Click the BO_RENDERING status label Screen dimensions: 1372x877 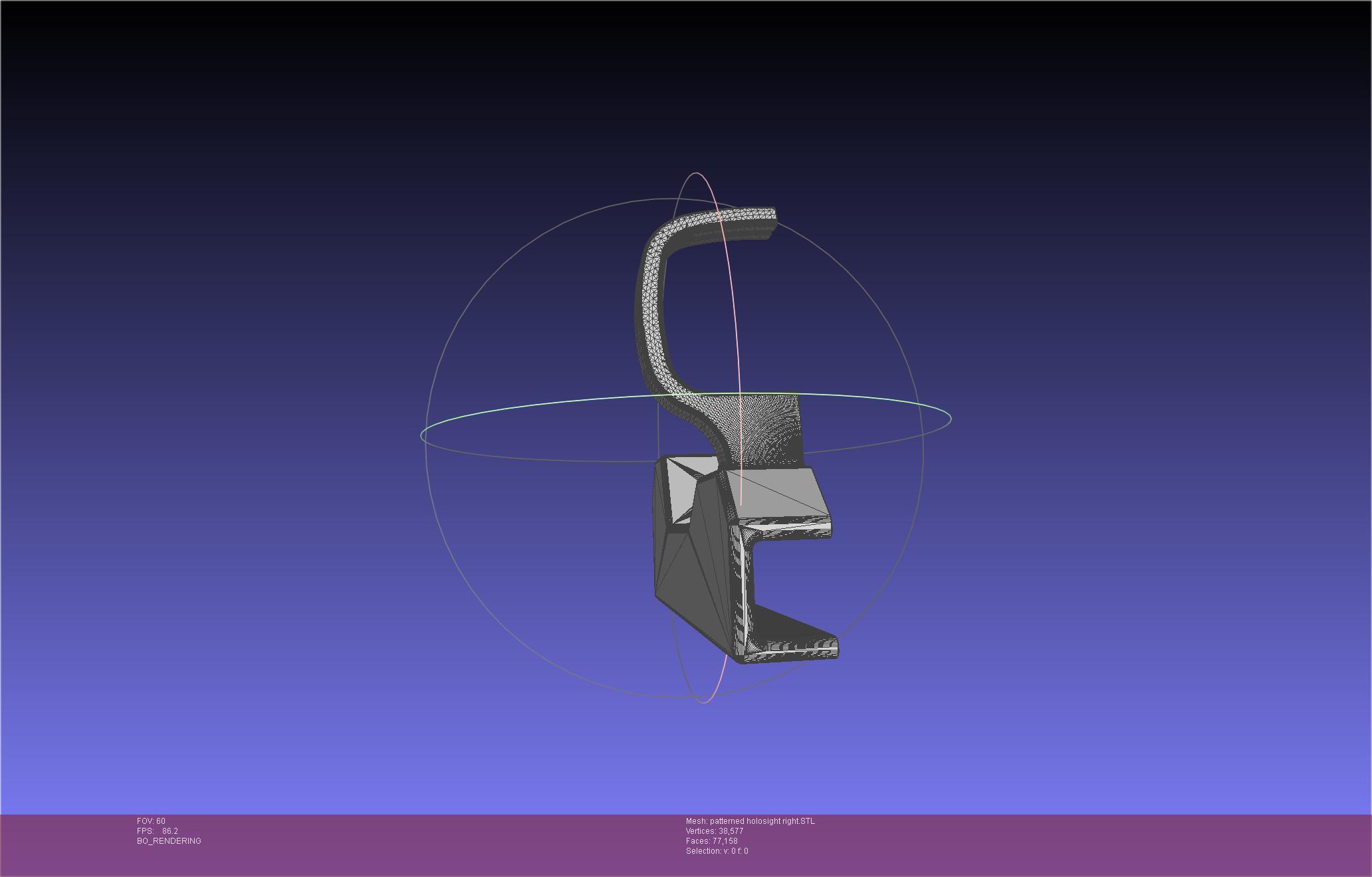click(169, 841)
